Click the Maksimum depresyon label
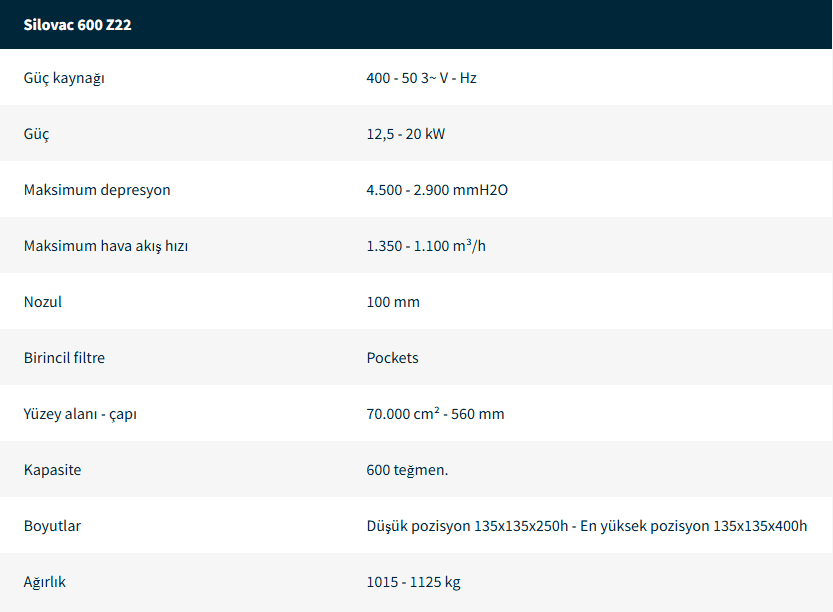Screen dimensions: 833x612 [x=97, y=190]
